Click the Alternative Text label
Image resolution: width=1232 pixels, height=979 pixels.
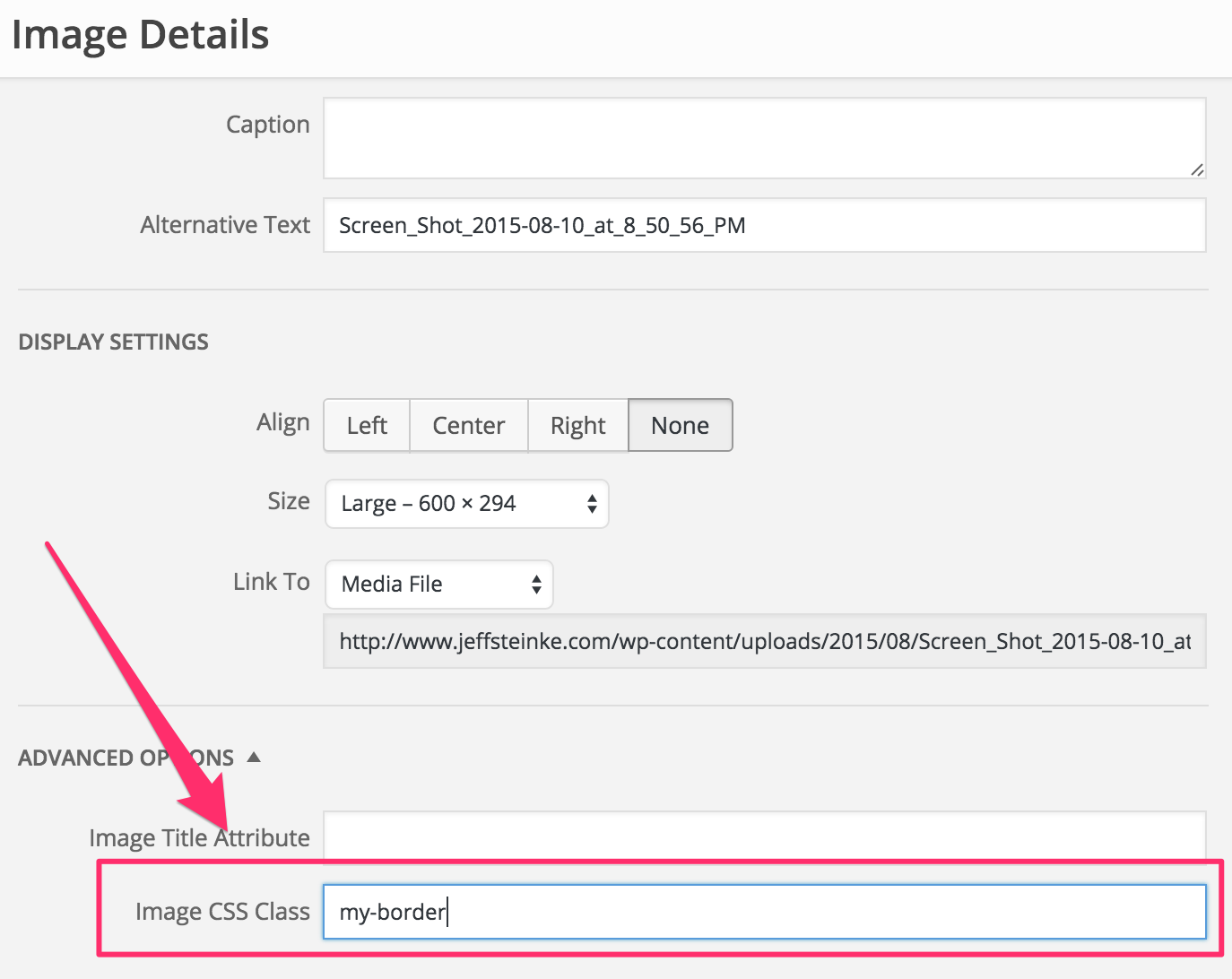pyautogui.click(x=225, y=225)
